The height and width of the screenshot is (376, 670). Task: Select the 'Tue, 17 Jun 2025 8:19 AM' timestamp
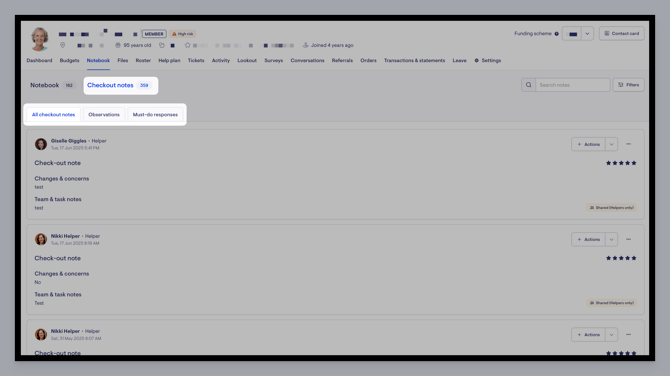coord(75,243)
